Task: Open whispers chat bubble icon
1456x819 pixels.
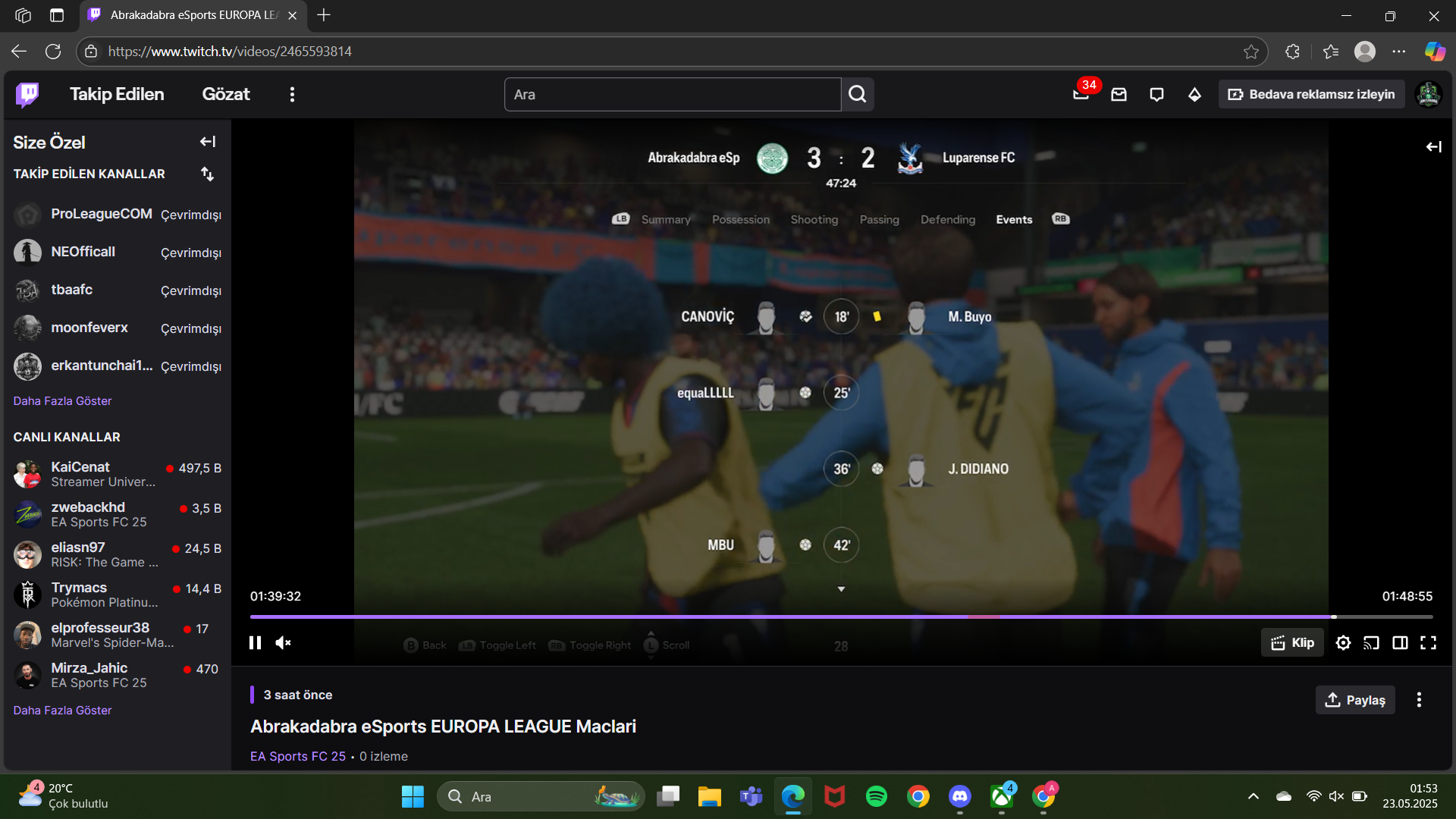Action: pyautogui.click(x=1156, y=94)
